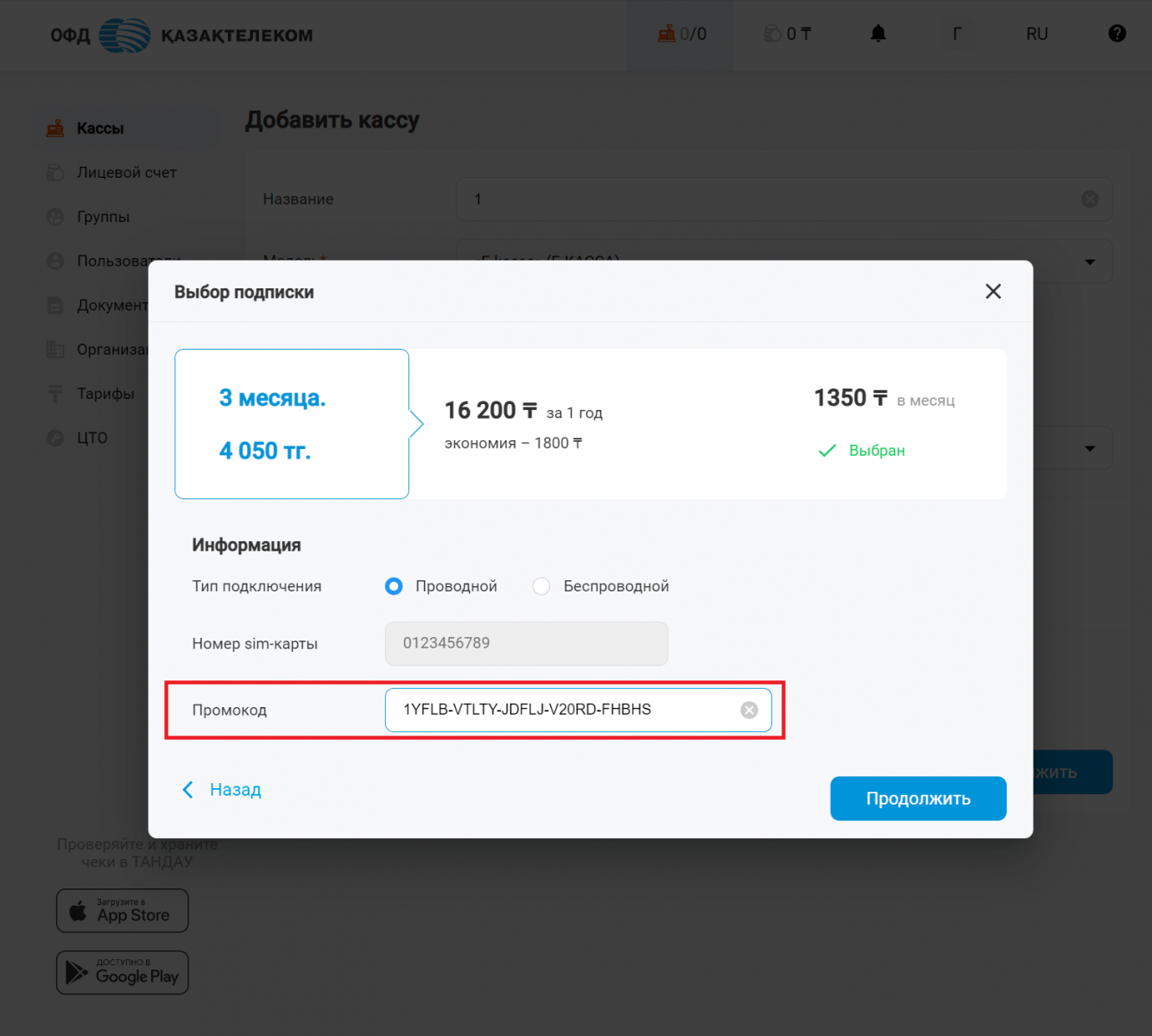Click the 1350 ₸ monthly price
The height and width of the screenshot is (1036, 1152).
coord(851,398)
